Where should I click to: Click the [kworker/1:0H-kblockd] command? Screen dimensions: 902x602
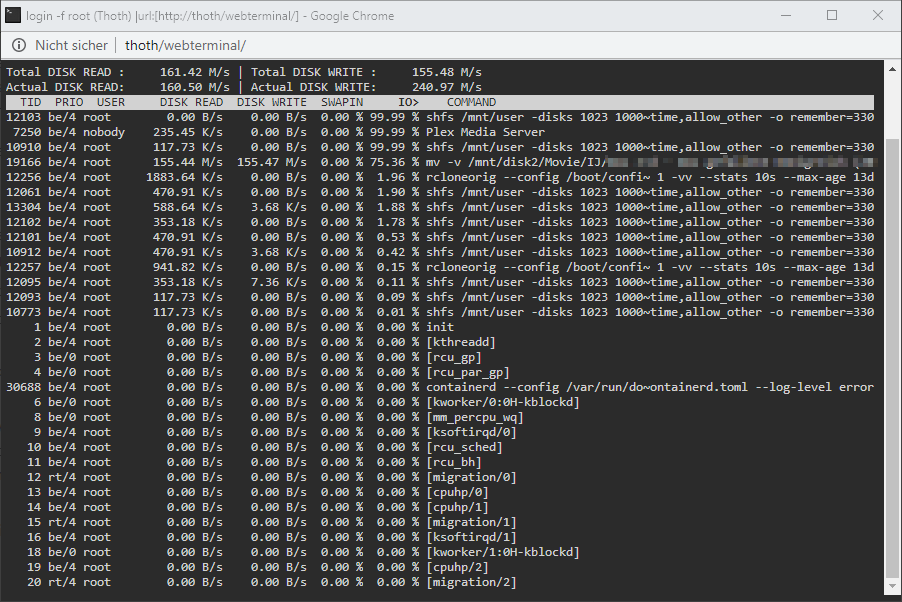[x=503, y=552]
